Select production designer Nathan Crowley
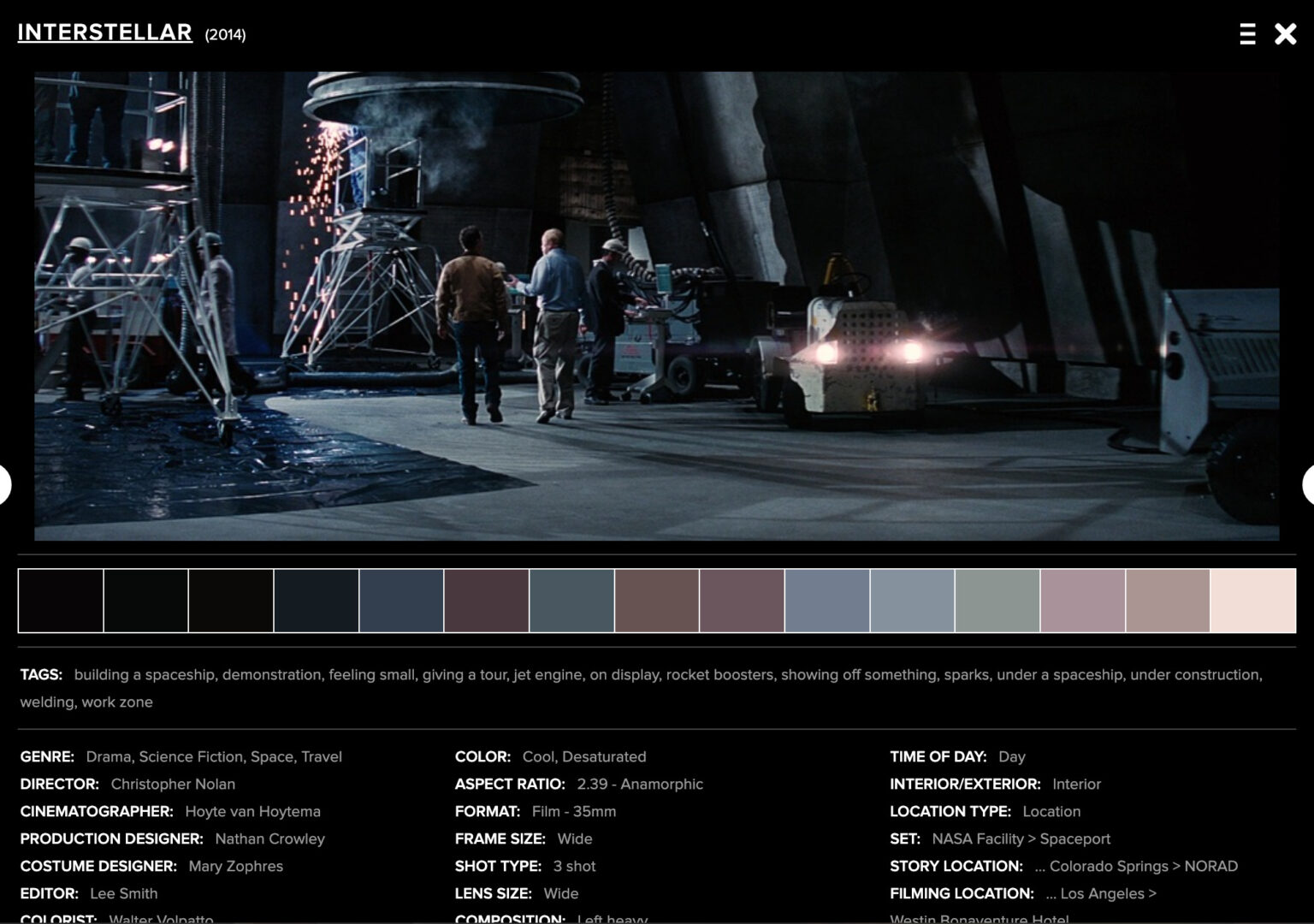Viewport: 1314px width, 924px height. pyautogui.click(x=269, y=838)
